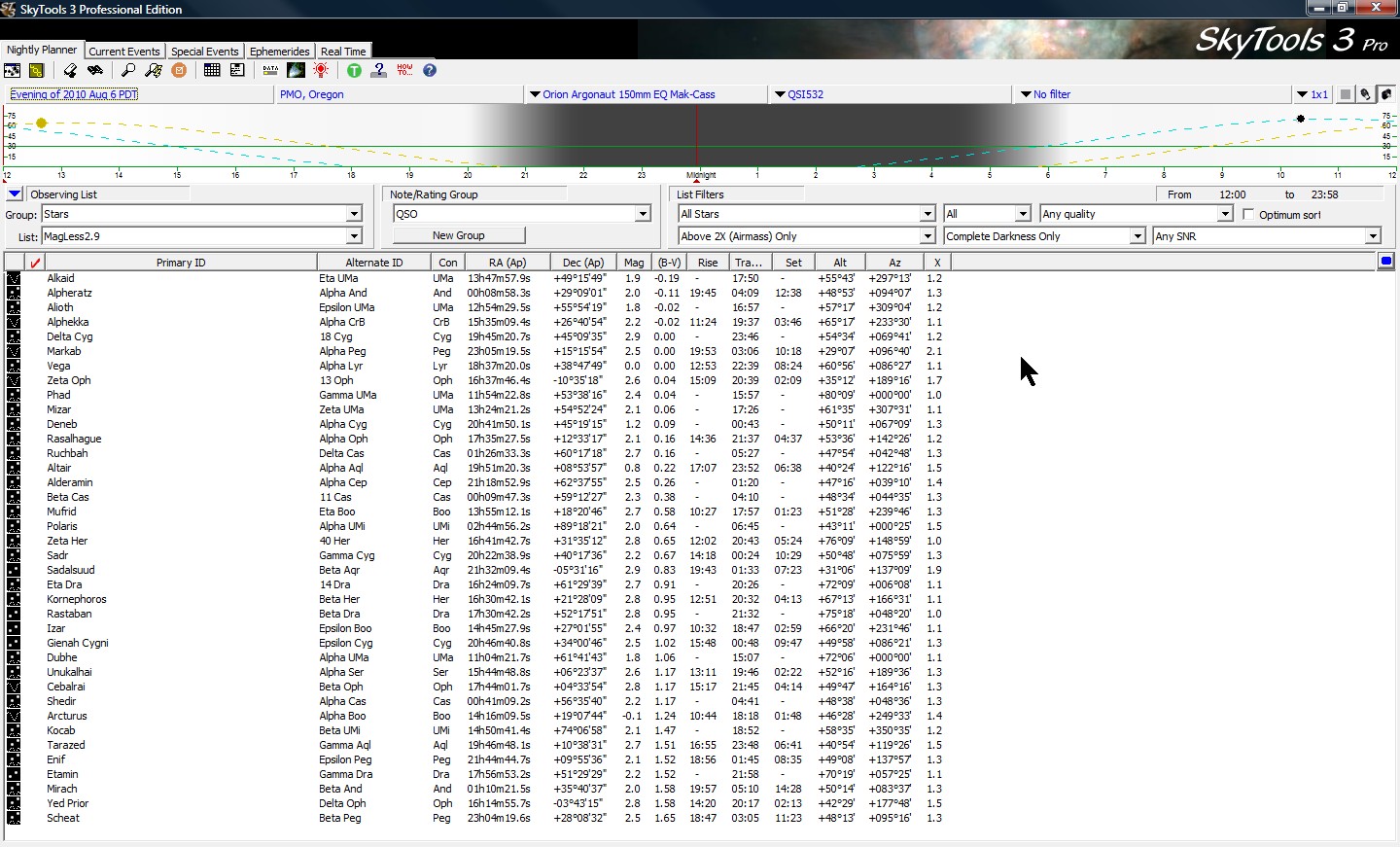Click the magnifying glass search icon
The width and height of the screenshot is (1400, 847).
[x=128, y=70]
